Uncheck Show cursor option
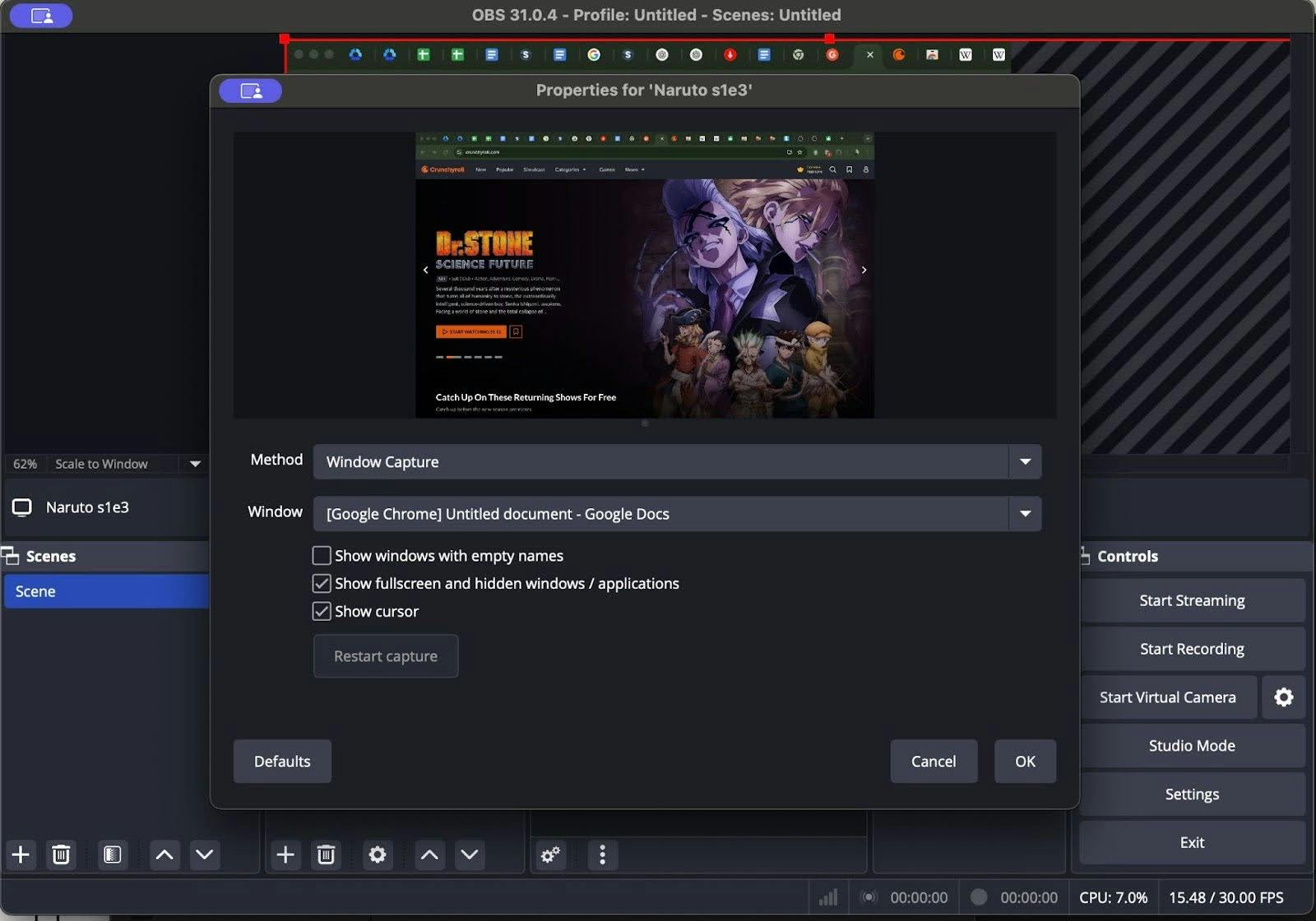Viewport: 1316px width, 921px height. [322, 612]
